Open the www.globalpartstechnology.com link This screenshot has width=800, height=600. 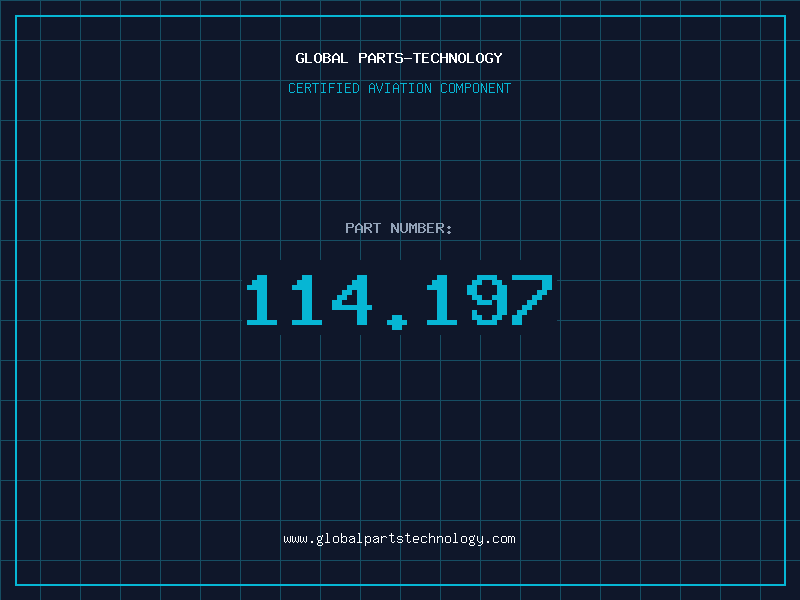point(399,539)
